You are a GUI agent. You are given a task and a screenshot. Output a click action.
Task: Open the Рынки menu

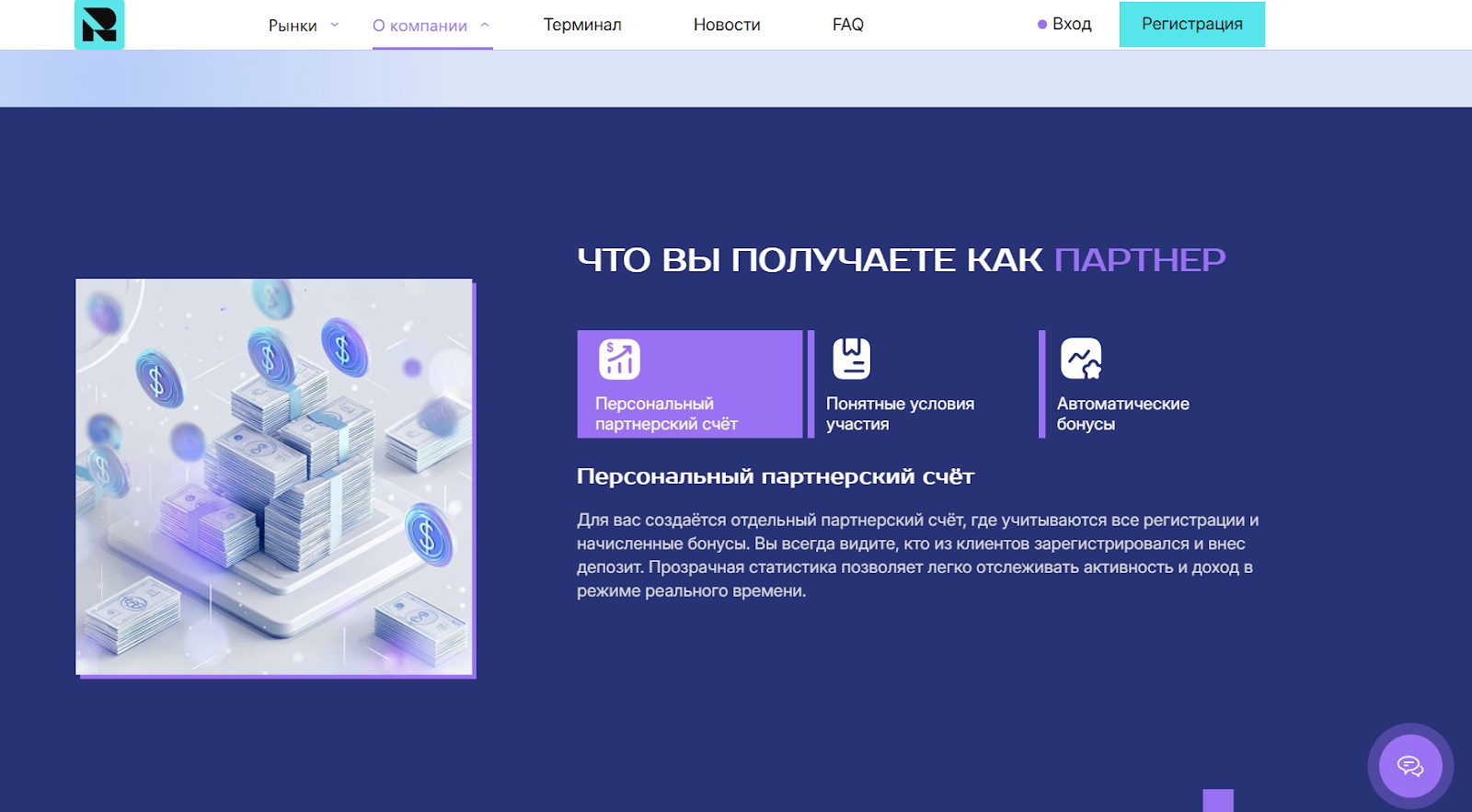(293, 26)
